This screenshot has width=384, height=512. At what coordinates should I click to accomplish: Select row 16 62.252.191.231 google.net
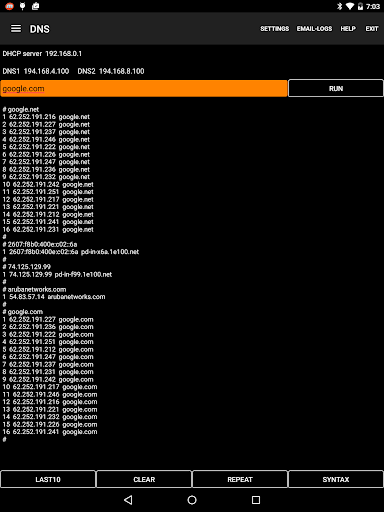click(x=48, y=229)
